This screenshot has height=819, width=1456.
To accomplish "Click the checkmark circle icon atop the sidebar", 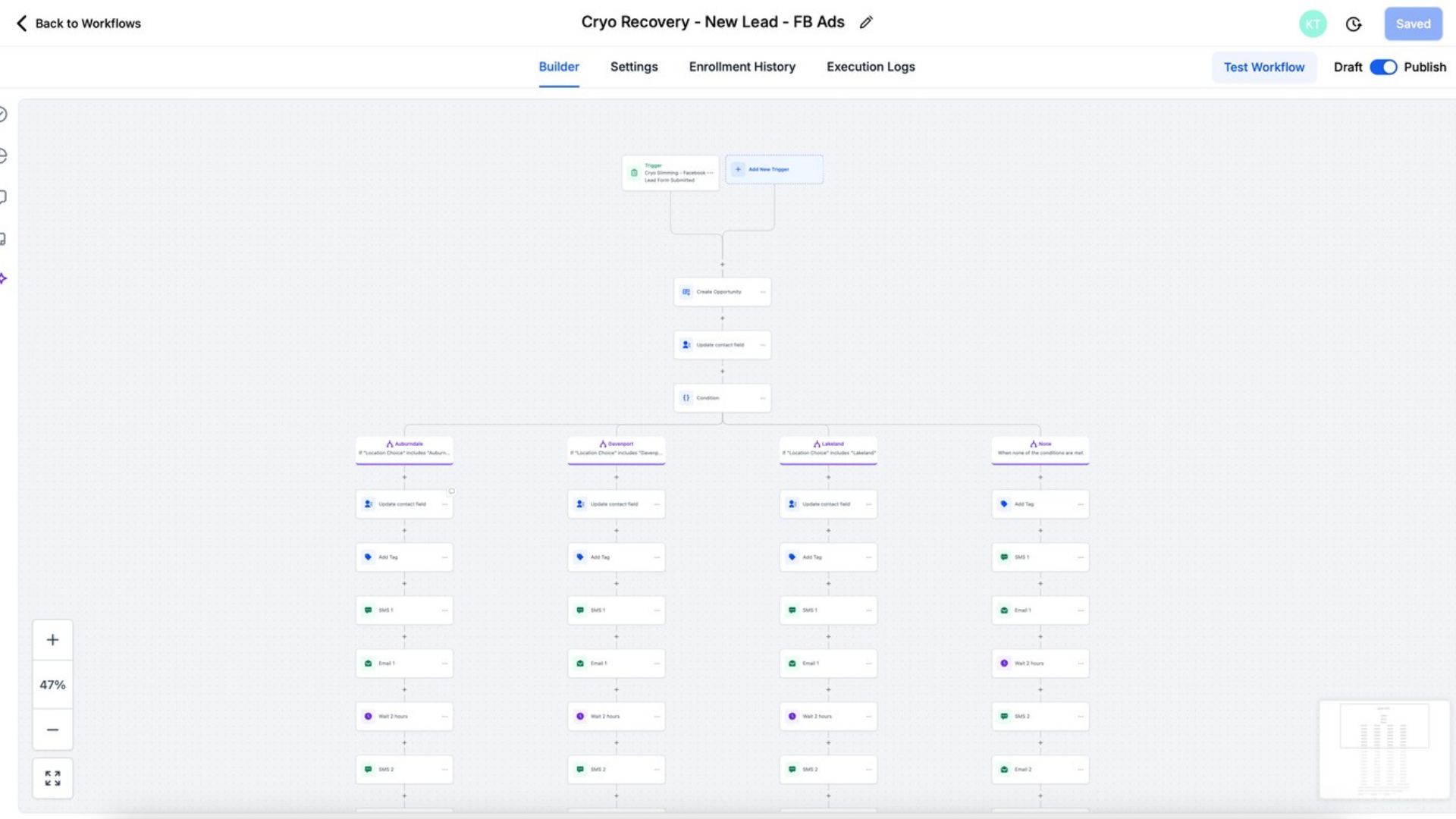I will [2, 112].
